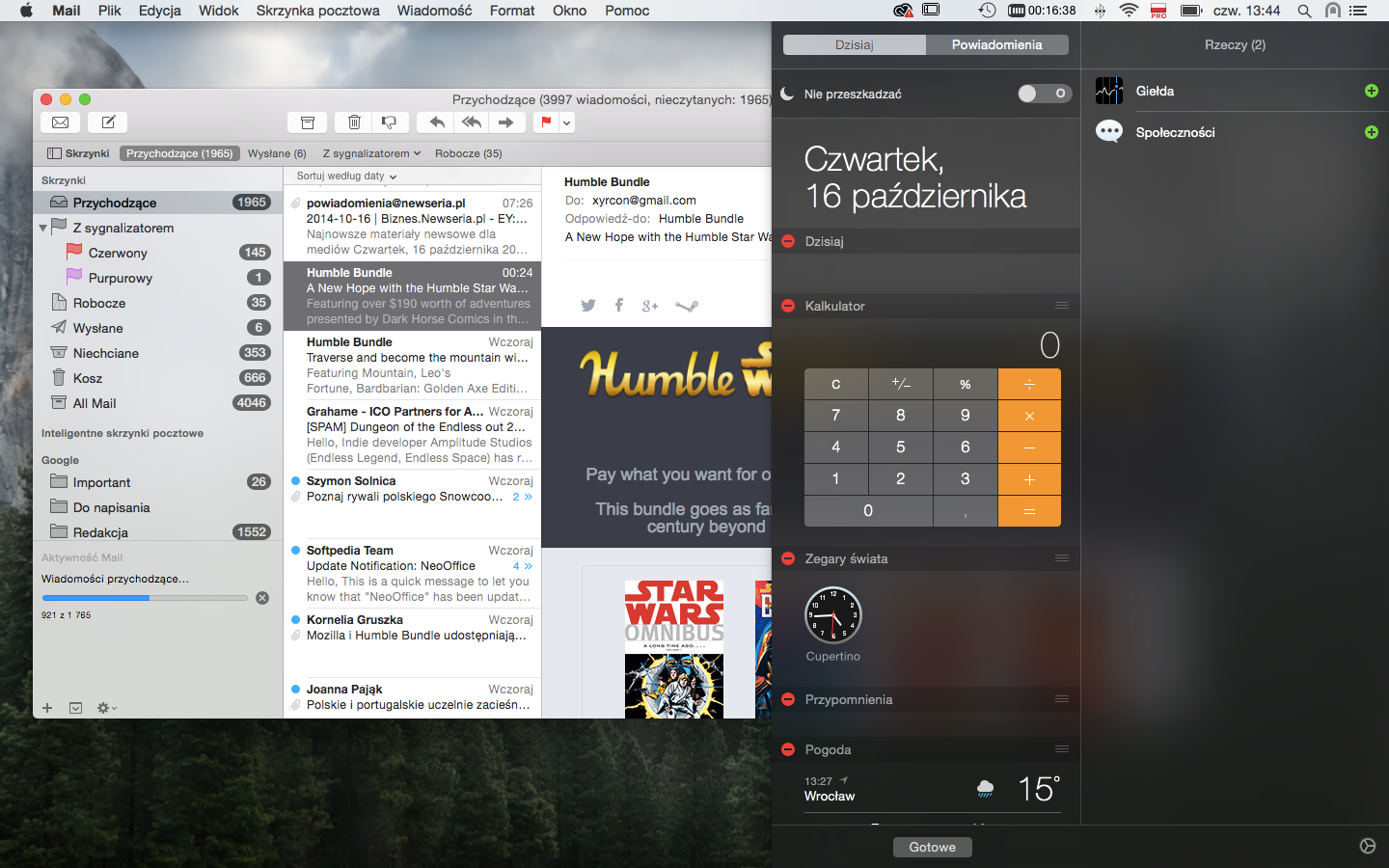Remove the Kalkulator widget

(x=788, y=306)
